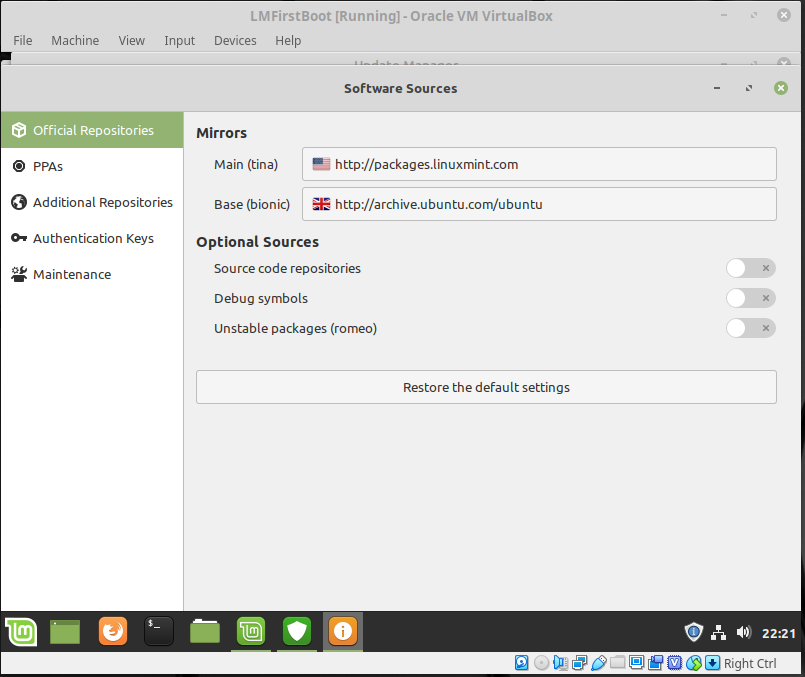805x677 pixels.
Task: Click Restore the default settings
Action: [486, 387]
